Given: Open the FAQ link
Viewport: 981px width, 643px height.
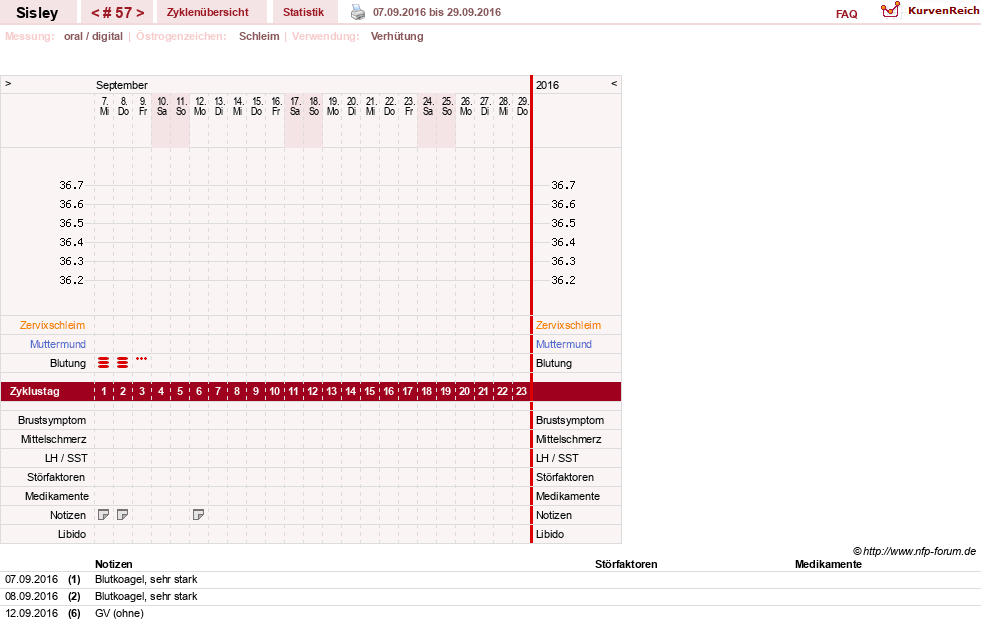Looking at the screenshot, I should click(x=846, y=14).
